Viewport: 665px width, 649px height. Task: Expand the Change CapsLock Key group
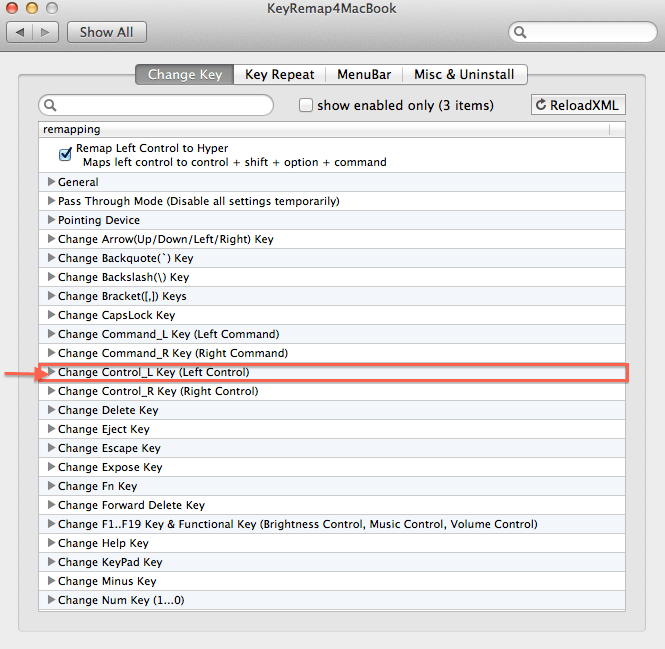(50, 315)
